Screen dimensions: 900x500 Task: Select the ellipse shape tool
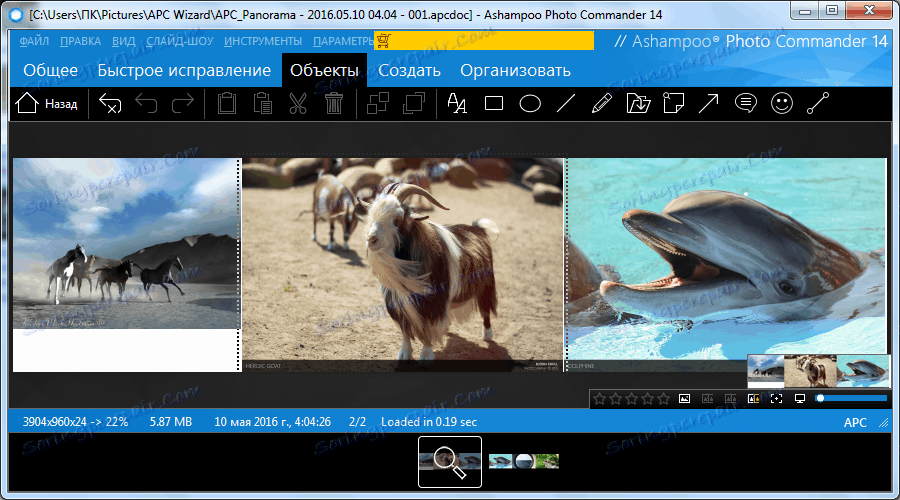point(530,103)
